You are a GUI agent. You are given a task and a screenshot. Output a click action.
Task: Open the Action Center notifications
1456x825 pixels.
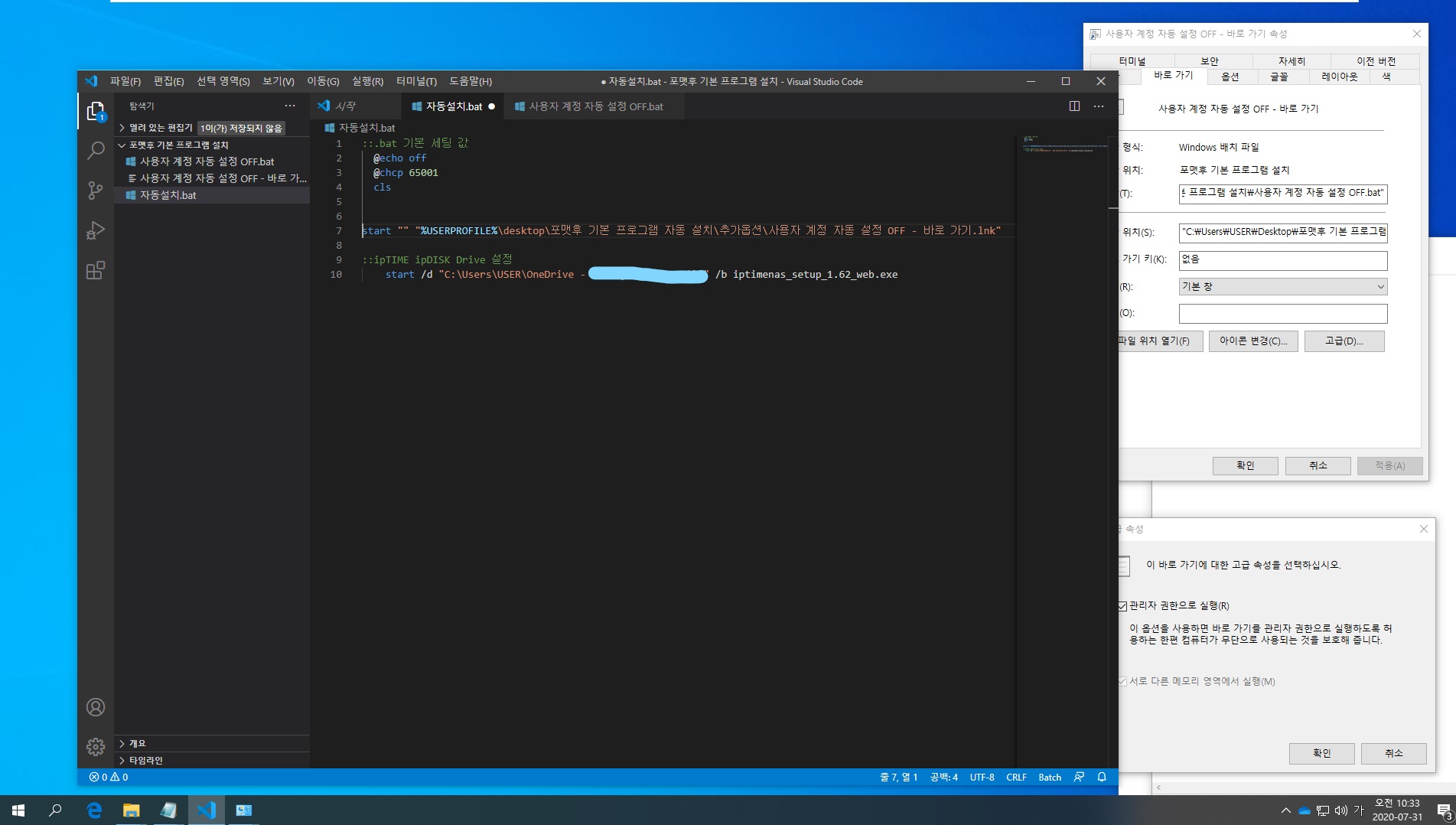pyautogui.click(x=1445, y=810)
